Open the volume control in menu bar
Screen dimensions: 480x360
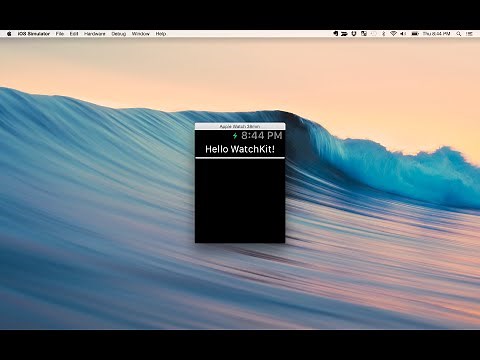point(403,34)
